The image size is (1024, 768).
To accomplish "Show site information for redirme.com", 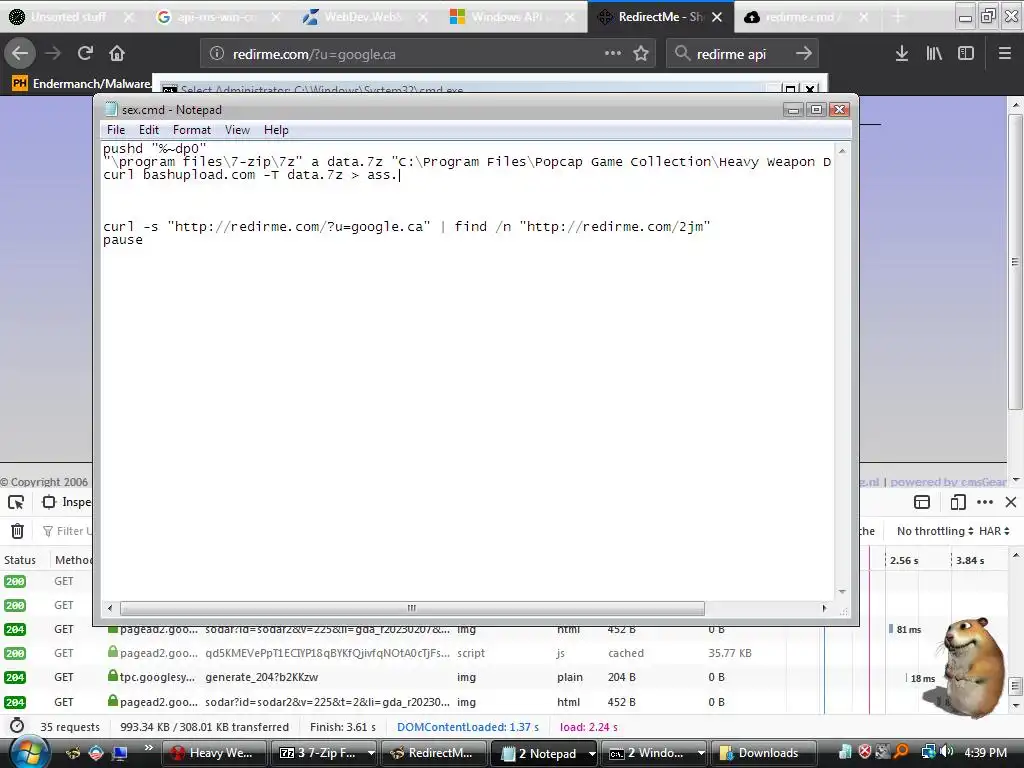I will (x=217, y=54).
